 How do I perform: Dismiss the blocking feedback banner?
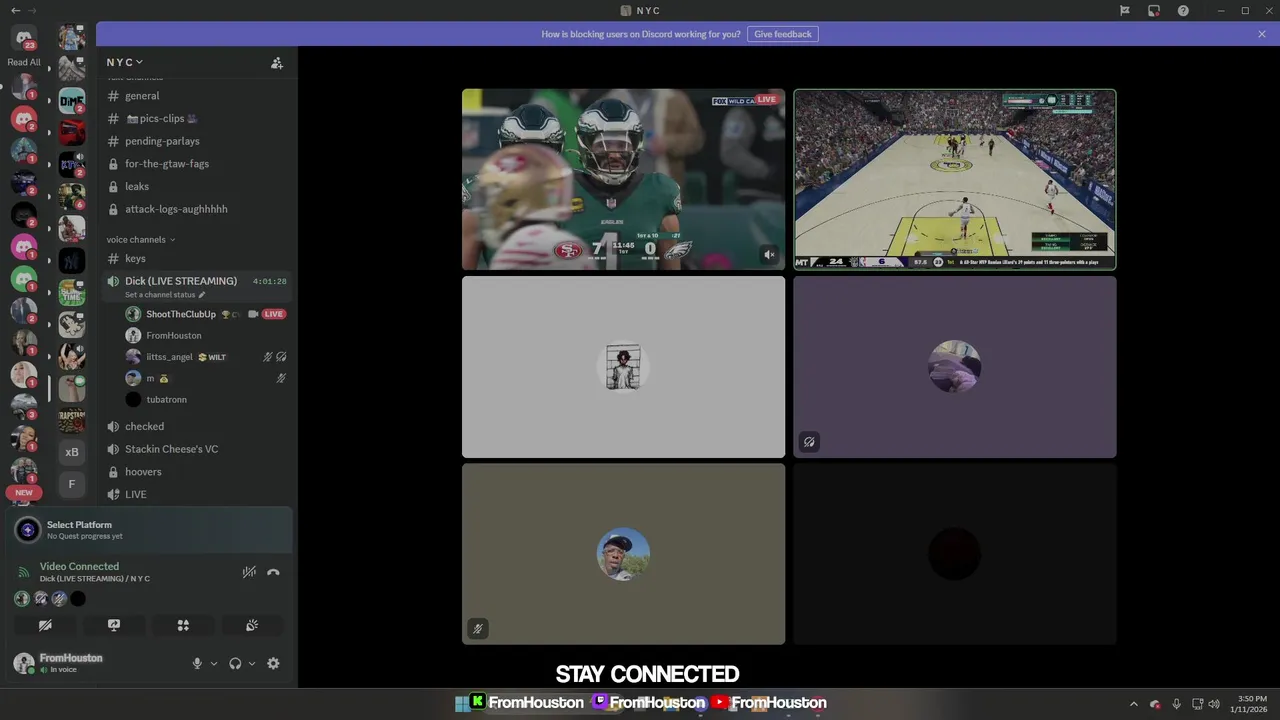[1262, 34]
